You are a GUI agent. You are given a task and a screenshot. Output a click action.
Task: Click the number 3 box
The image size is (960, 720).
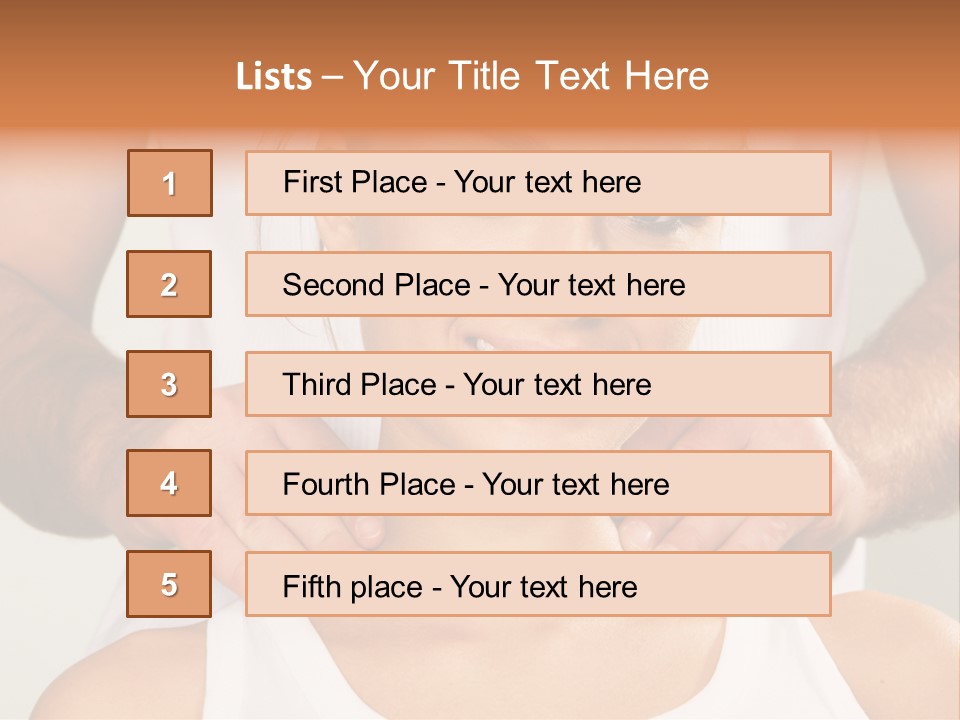169,384
